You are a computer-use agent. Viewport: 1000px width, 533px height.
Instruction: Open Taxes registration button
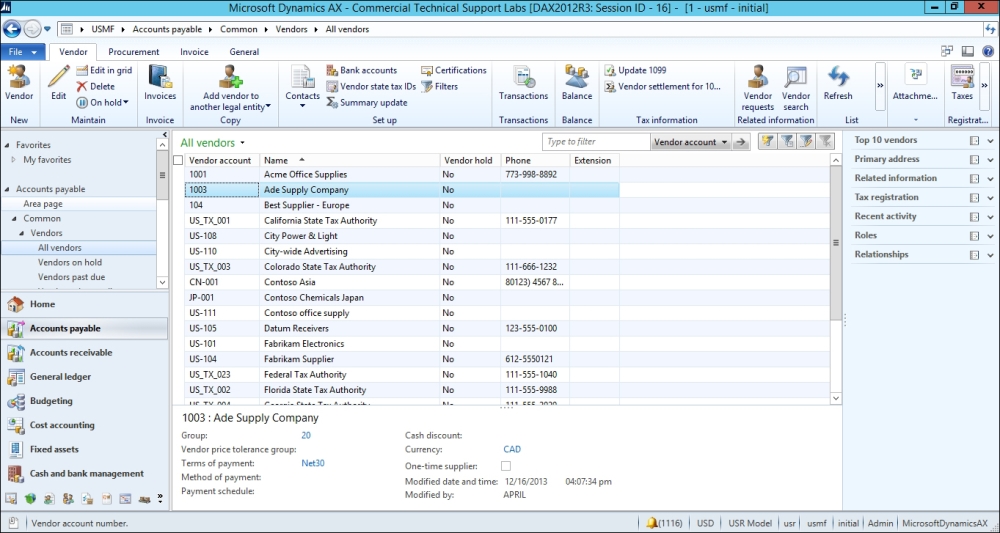coord(962,83)
